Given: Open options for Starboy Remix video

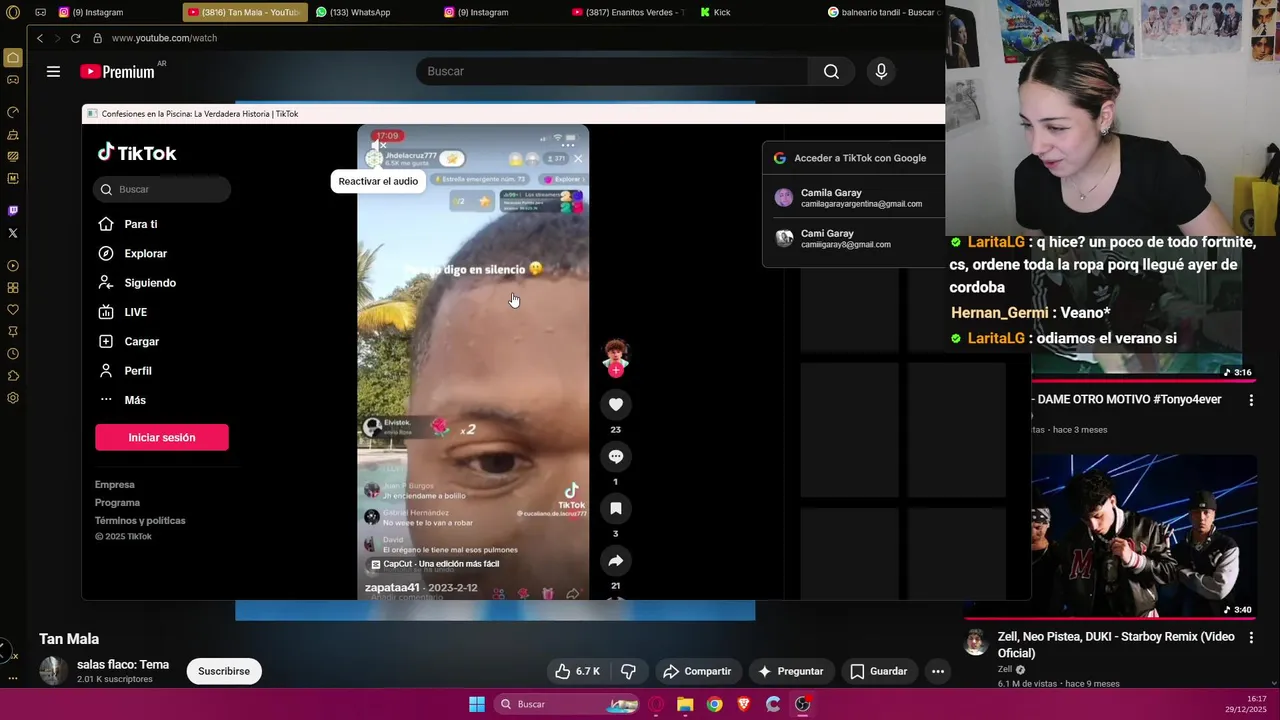Looking at the screenshot, I should pos(1250,637).
